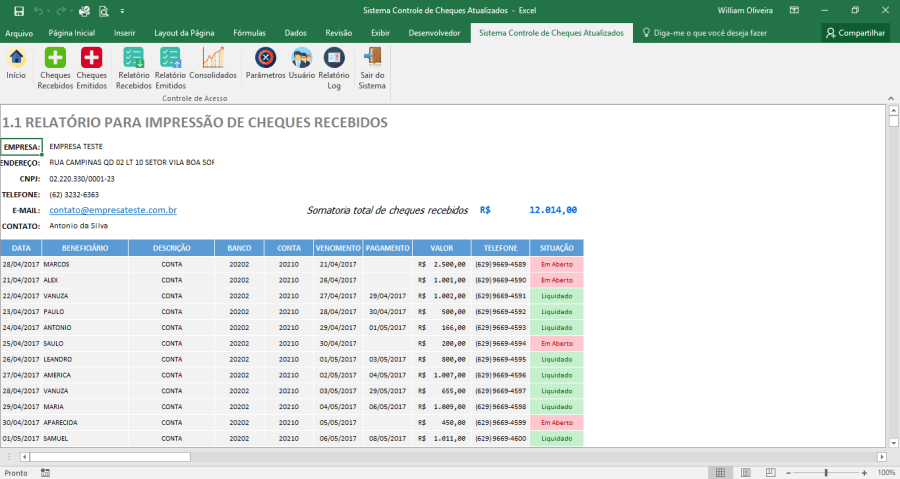Click the horizontal scrollbar thumb
Image resolution: width=900 pixels, height=479 pixels.
pyautogui.click(x=110, y=457)
